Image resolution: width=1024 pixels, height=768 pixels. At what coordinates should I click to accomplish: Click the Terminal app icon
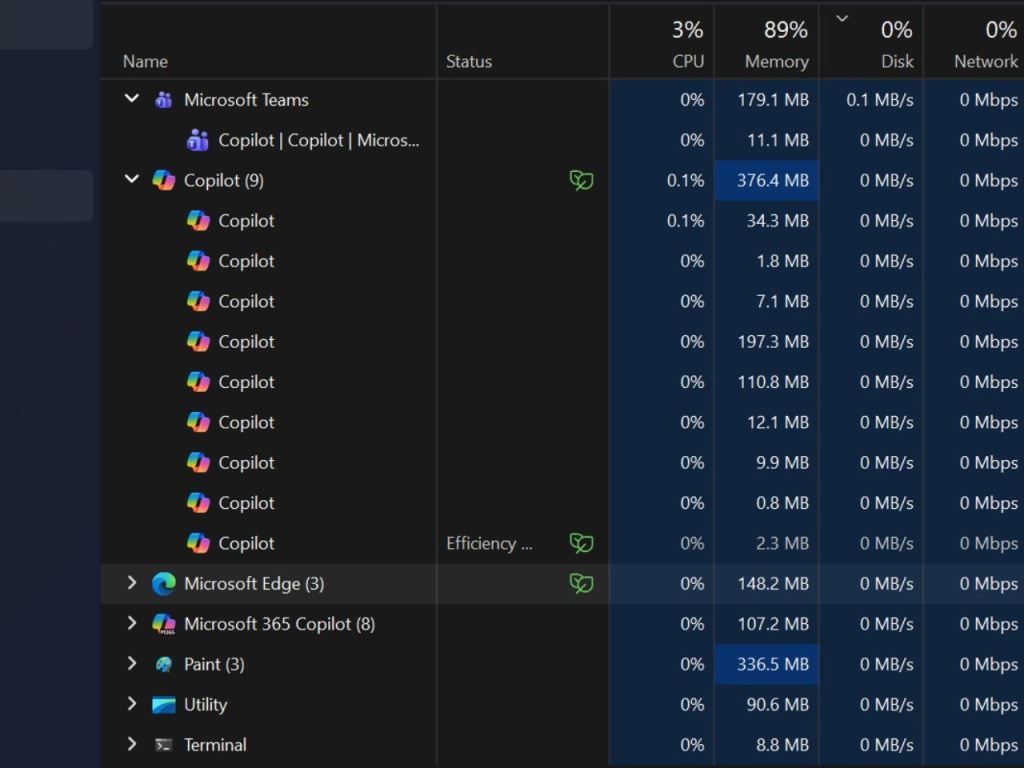point(163,745)
